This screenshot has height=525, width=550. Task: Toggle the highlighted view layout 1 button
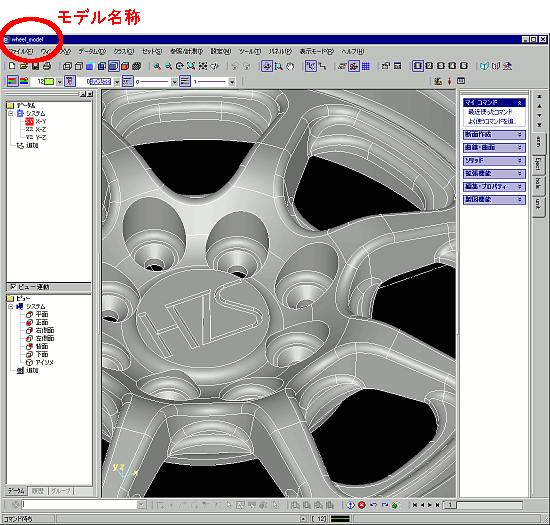pyautogui.click(x=417, y=66)
